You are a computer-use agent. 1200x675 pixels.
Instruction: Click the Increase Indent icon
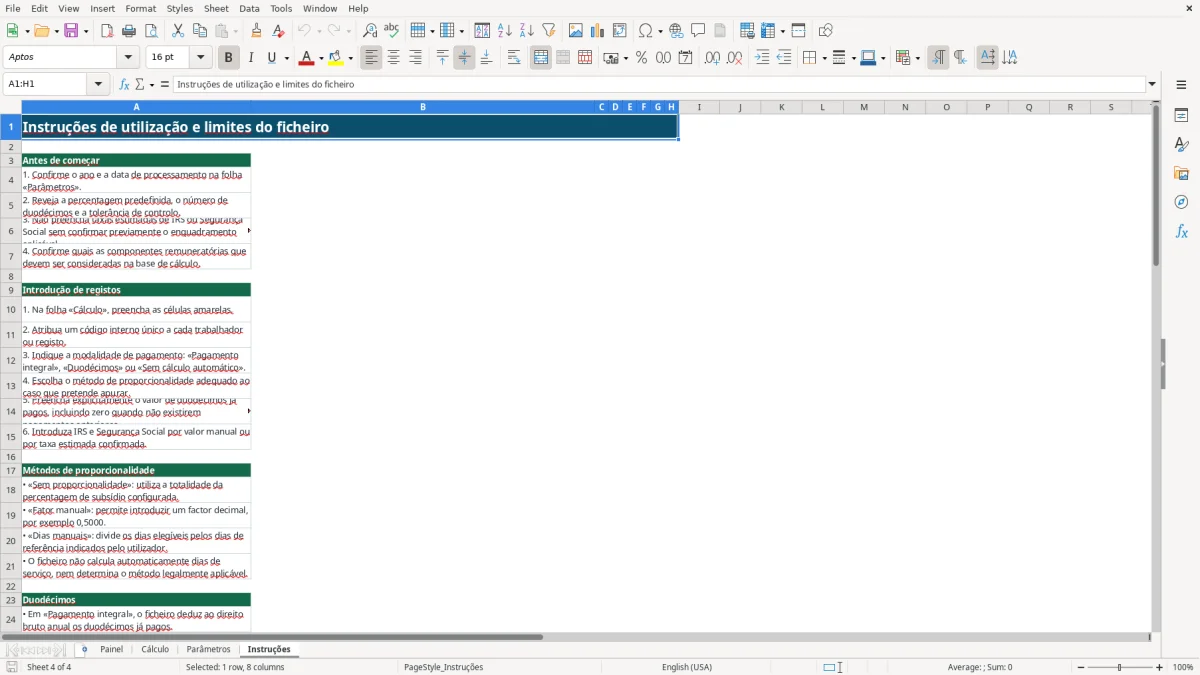pos(762,58)
